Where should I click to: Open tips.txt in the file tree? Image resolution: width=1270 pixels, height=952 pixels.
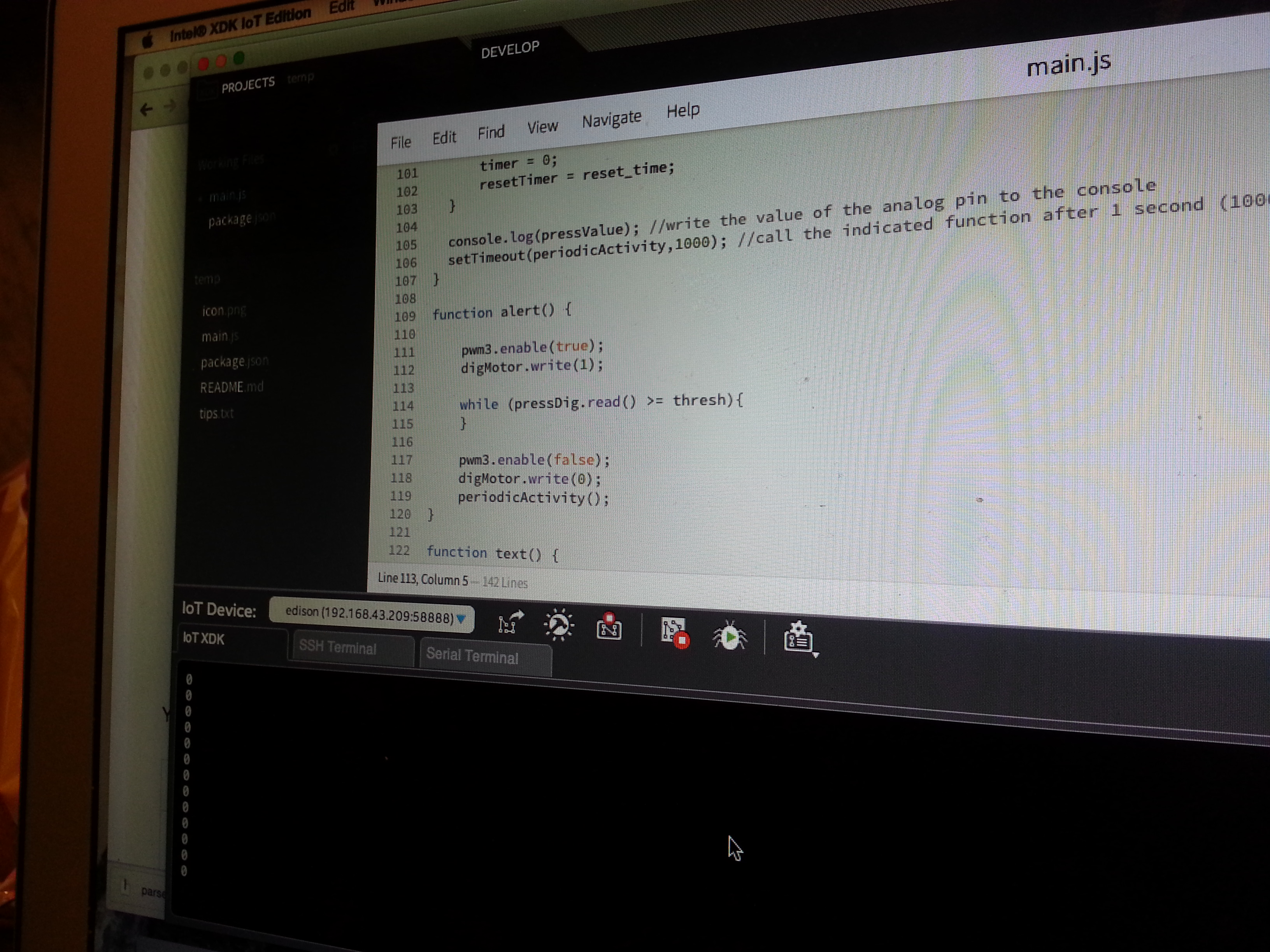click(x=216, y=413)
